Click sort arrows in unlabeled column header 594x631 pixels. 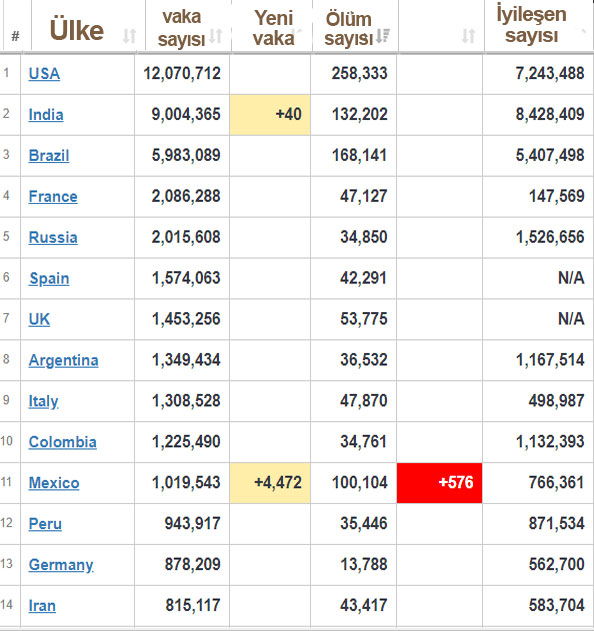coord(468,35)
